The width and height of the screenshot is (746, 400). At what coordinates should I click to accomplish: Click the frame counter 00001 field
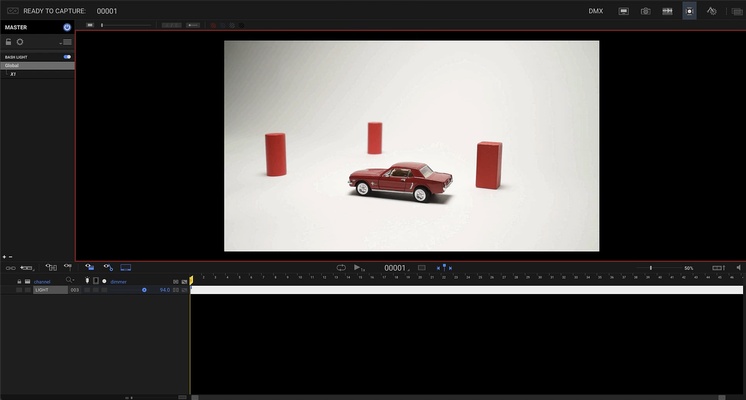click(395, 268)
